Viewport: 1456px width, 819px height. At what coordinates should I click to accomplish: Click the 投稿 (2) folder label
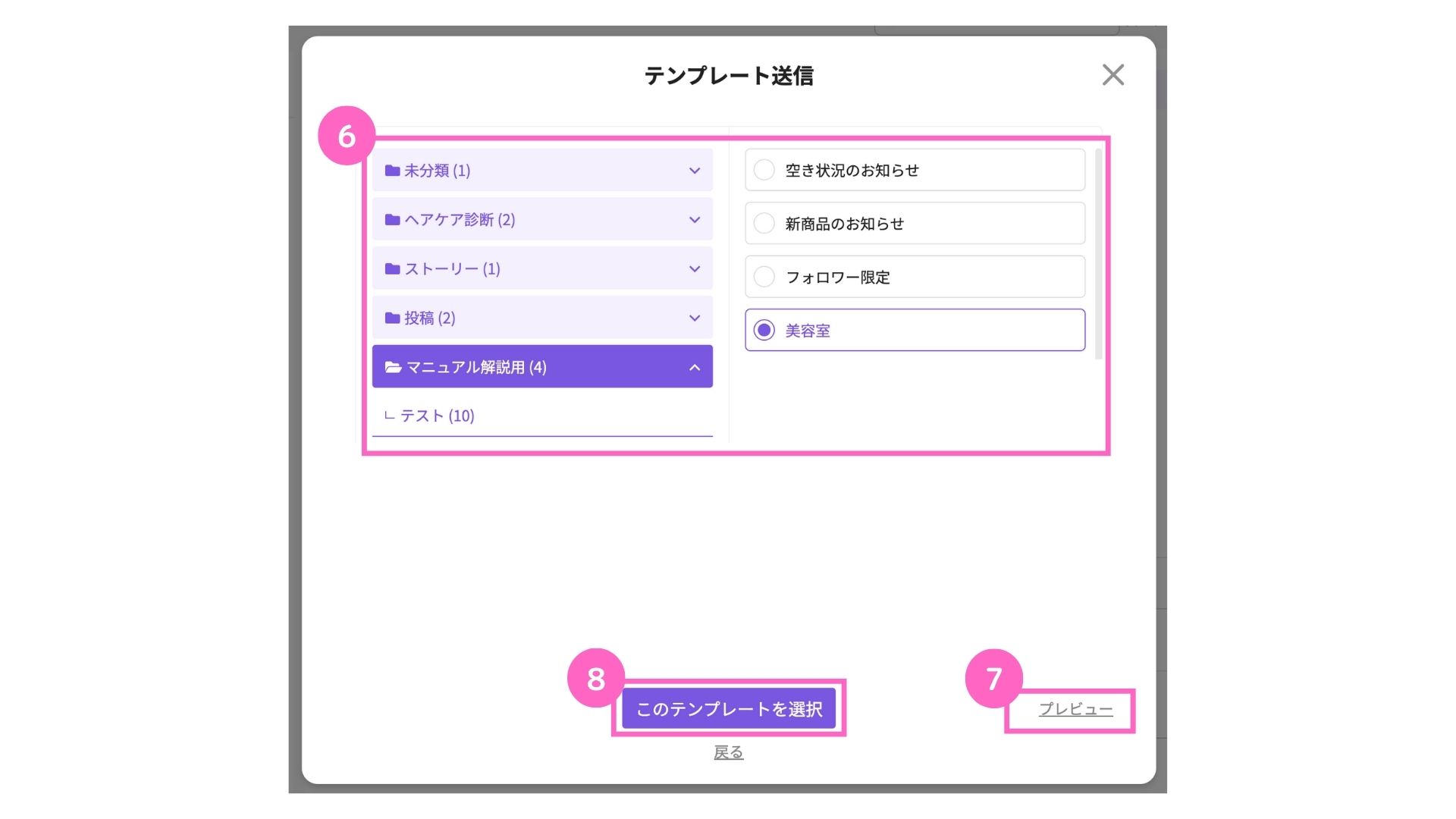click(429, 318)
